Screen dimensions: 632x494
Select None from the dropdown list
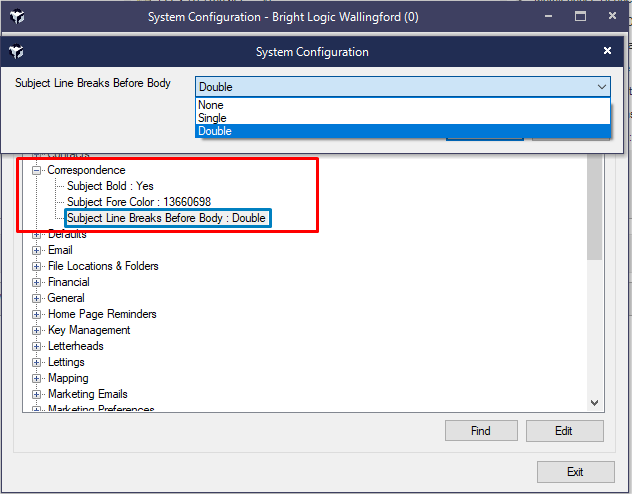tap(211, 105)
